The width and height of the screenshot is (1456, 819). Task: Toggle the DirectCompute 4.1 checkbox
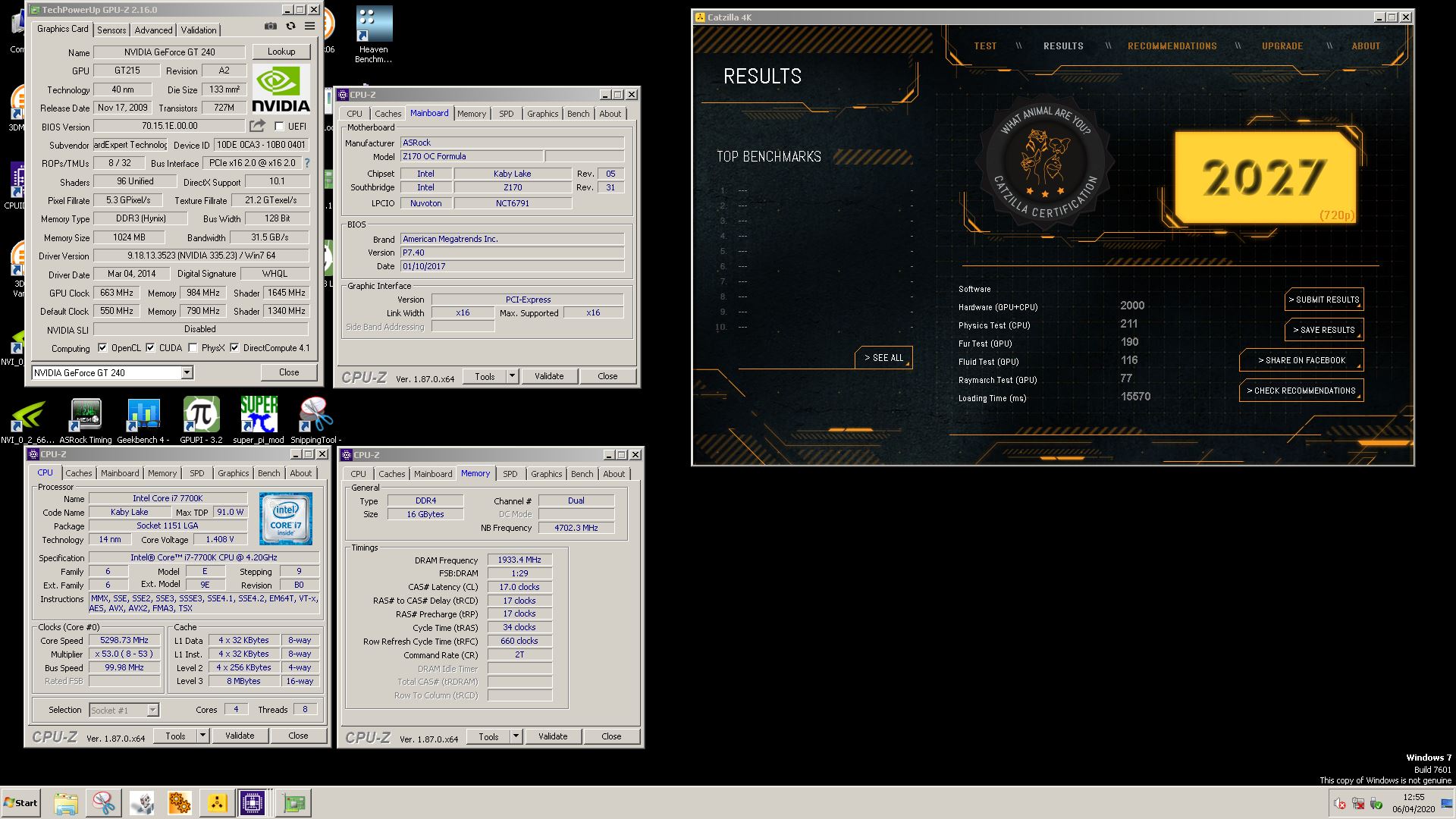click(x=234, y=348)
